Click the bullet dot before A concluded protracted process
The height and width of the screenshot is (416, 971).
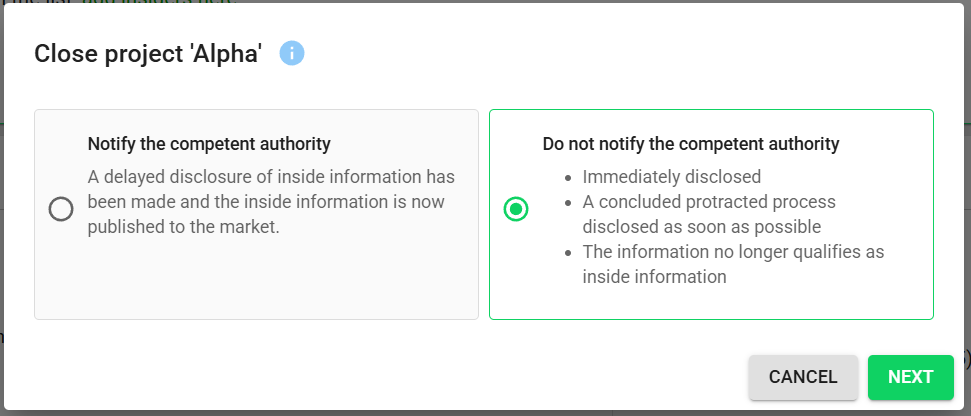[x=568, y=203]
